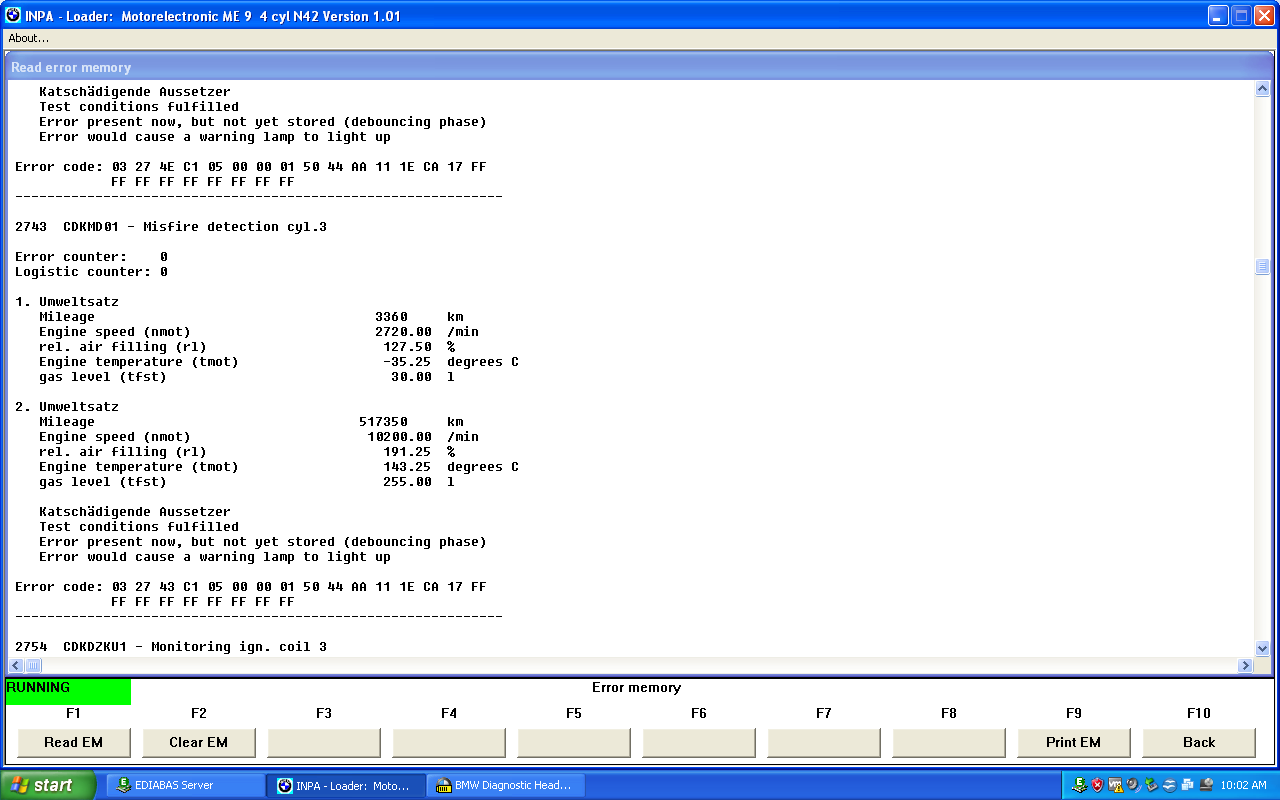Viewport: 1280px width, 800px height.
Task: Click the 'Error counter: 0' line
Action: click(91, 257)
